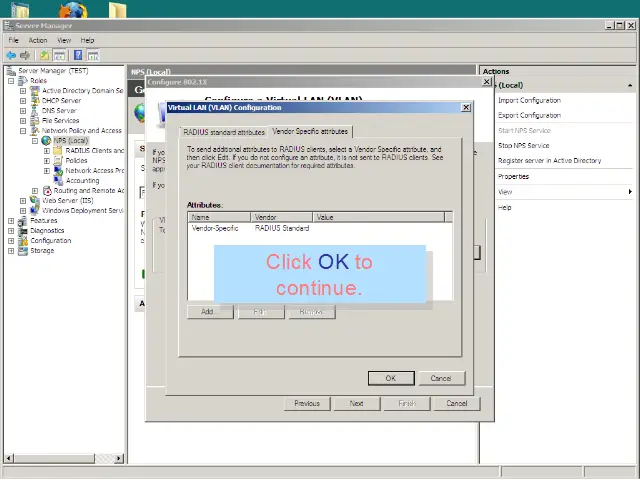Expand the DHCP Server node
The height and width of the screenshot is (480, 640).
tap(23, 100)
